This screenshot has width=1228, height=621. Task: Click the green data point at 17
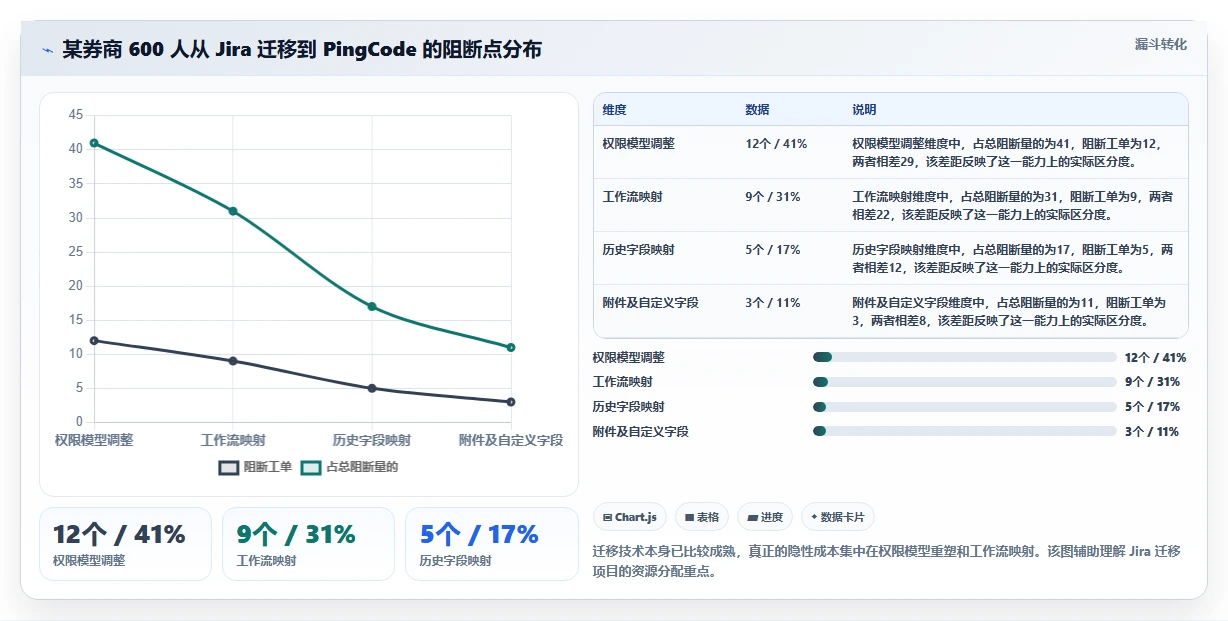(372, 307)
